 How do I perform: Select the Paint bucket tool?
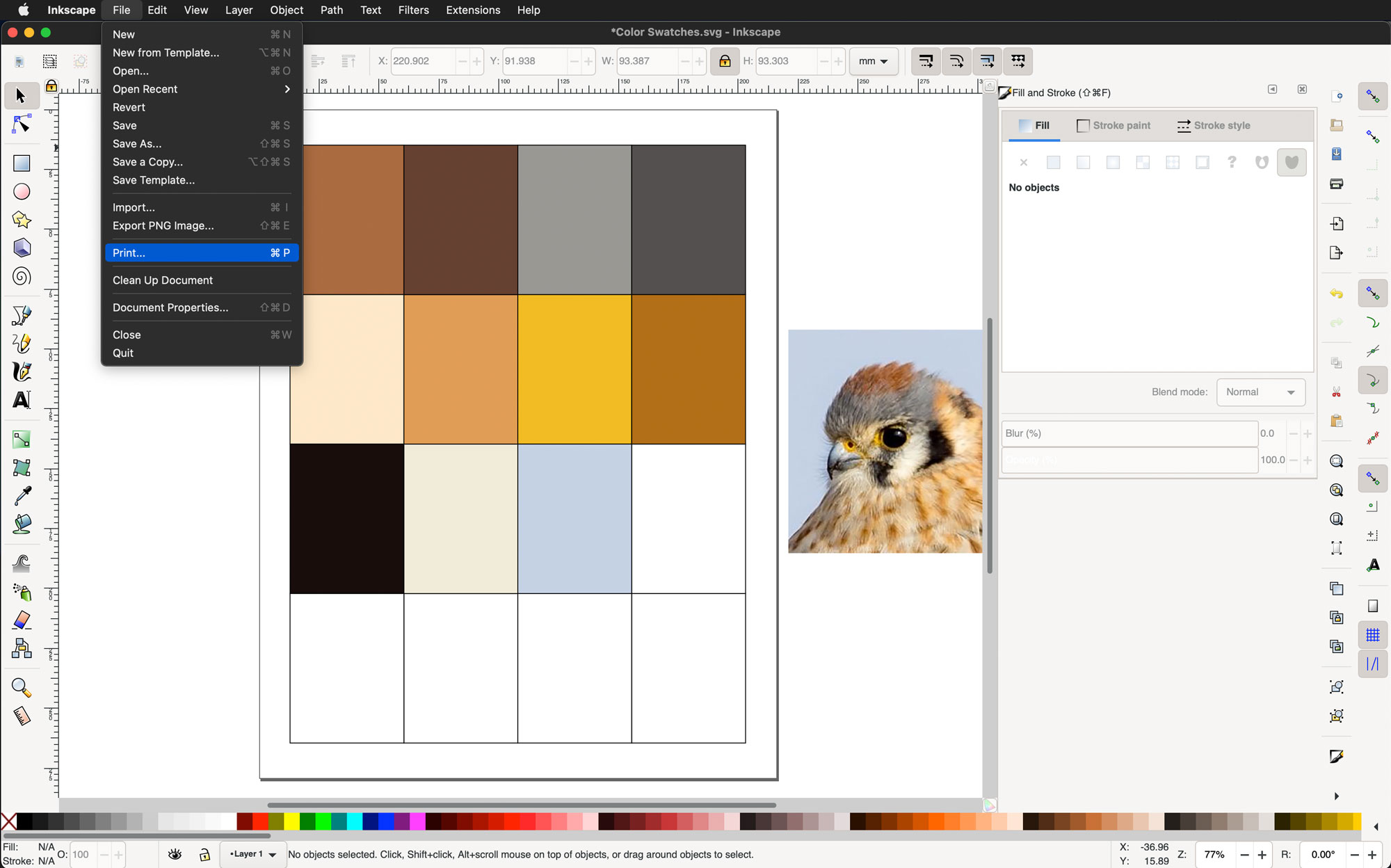point(22,524)
